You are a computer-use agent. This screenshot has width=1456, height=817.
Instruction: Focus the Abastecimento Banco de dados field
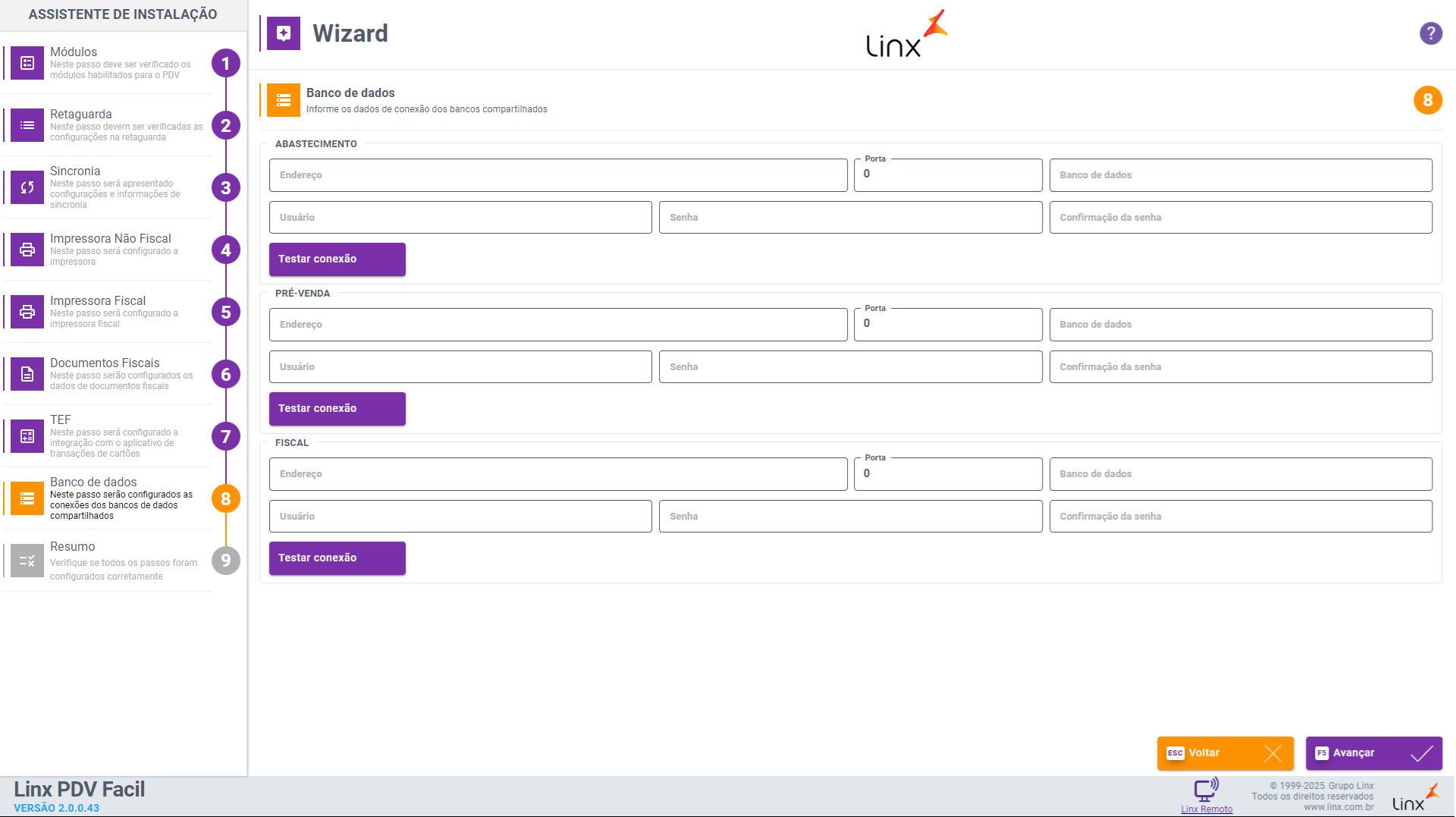point(1241,175)
